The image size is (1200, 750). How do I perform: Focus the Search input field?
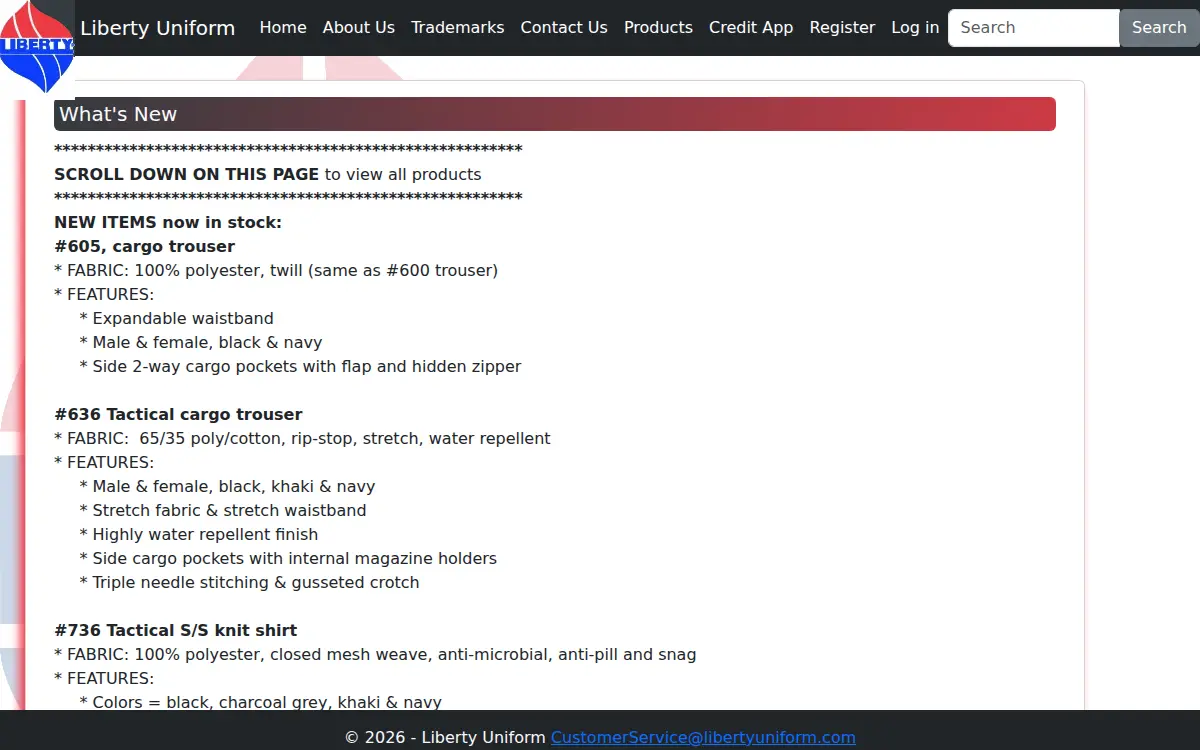[x=1034, y=28]
